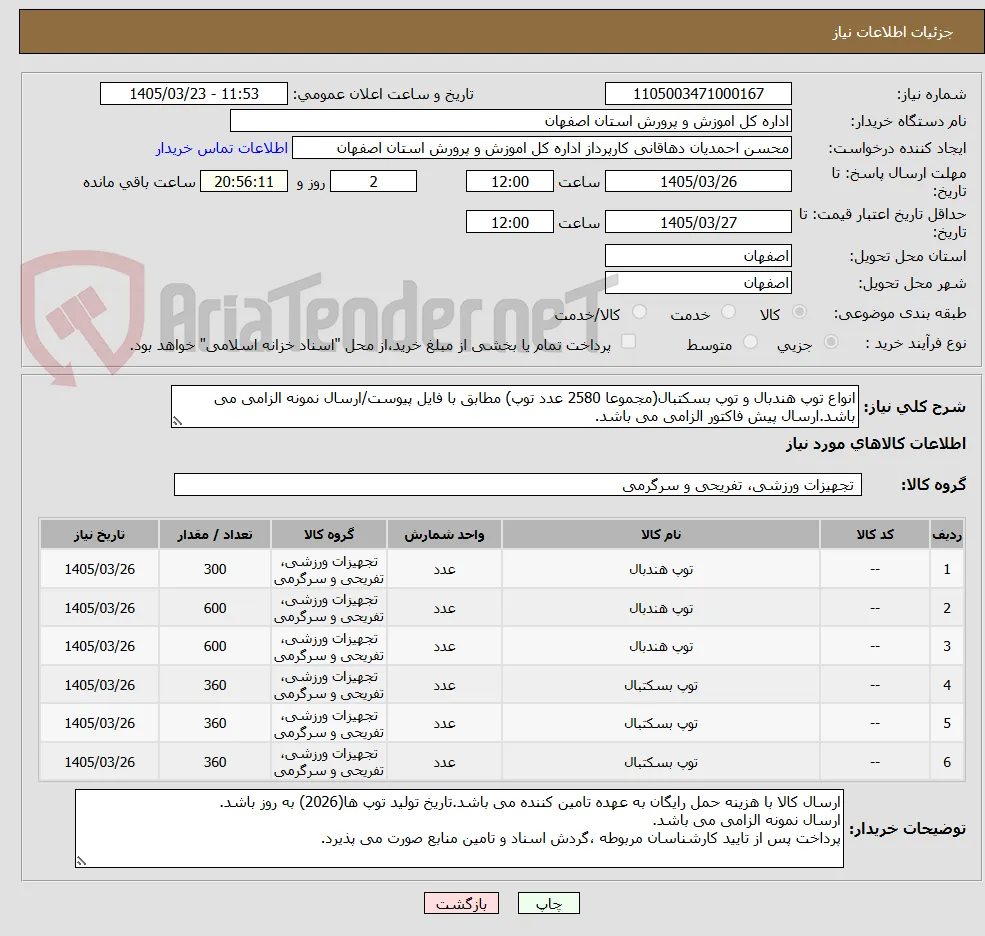Click the delivery city اصفهان field
This screenshot has height=936, width=985.
click(x=698, y=283)
